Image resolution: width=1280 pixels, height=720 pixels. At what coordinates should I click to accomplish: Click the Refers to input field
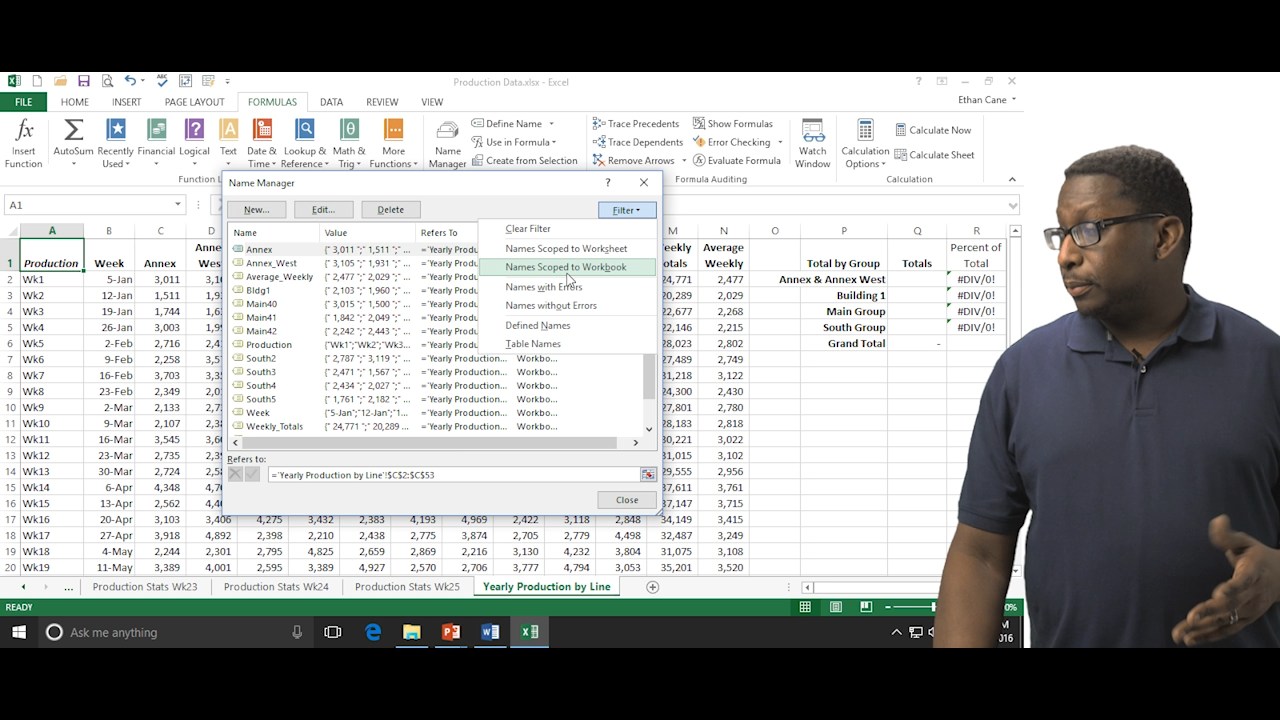point(453,475)
